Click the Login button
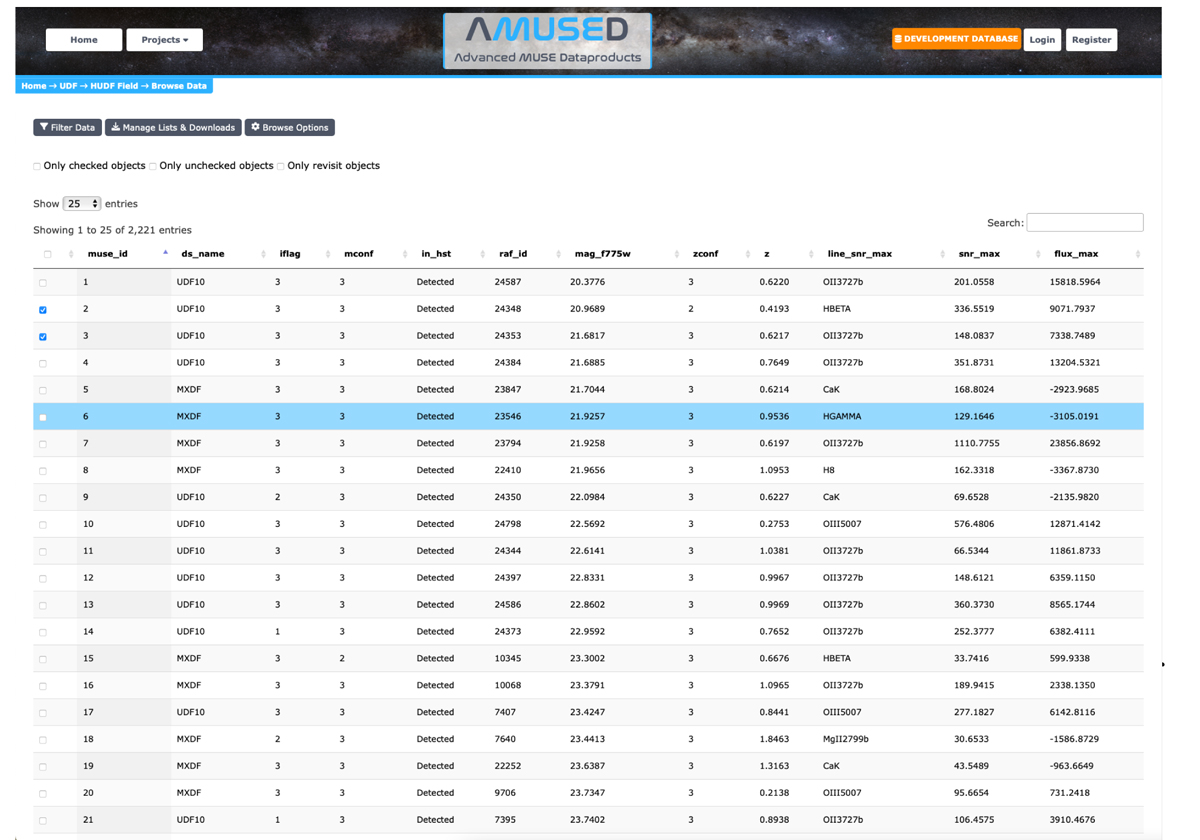Screen dimensions: 1200x840 coord(1042,40)
